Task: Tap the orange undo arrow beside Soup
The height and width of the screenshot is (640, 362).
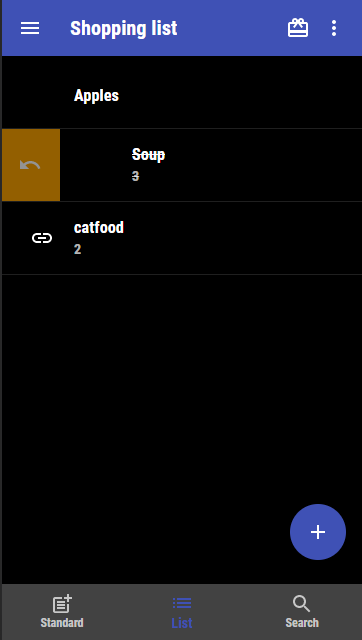Action: pos(31,165)
